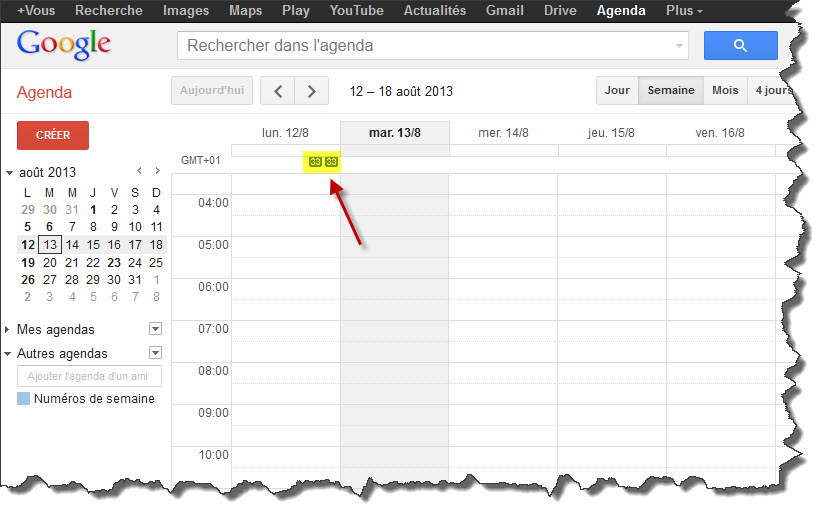This screenshot has width=826, height=519.
Task: Switch to Semaine view
Action: click(x=671, y=90)
